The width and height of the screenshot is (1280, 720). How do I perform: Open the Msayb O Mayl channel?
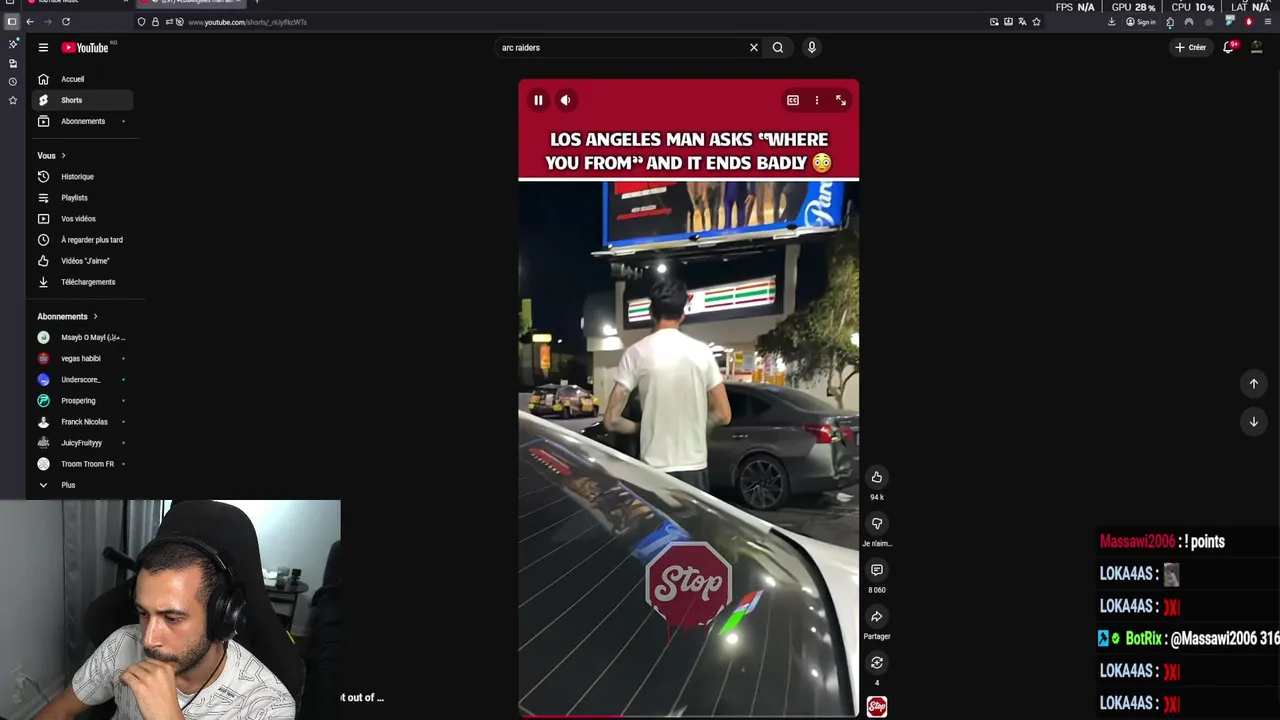click(81, 337)
